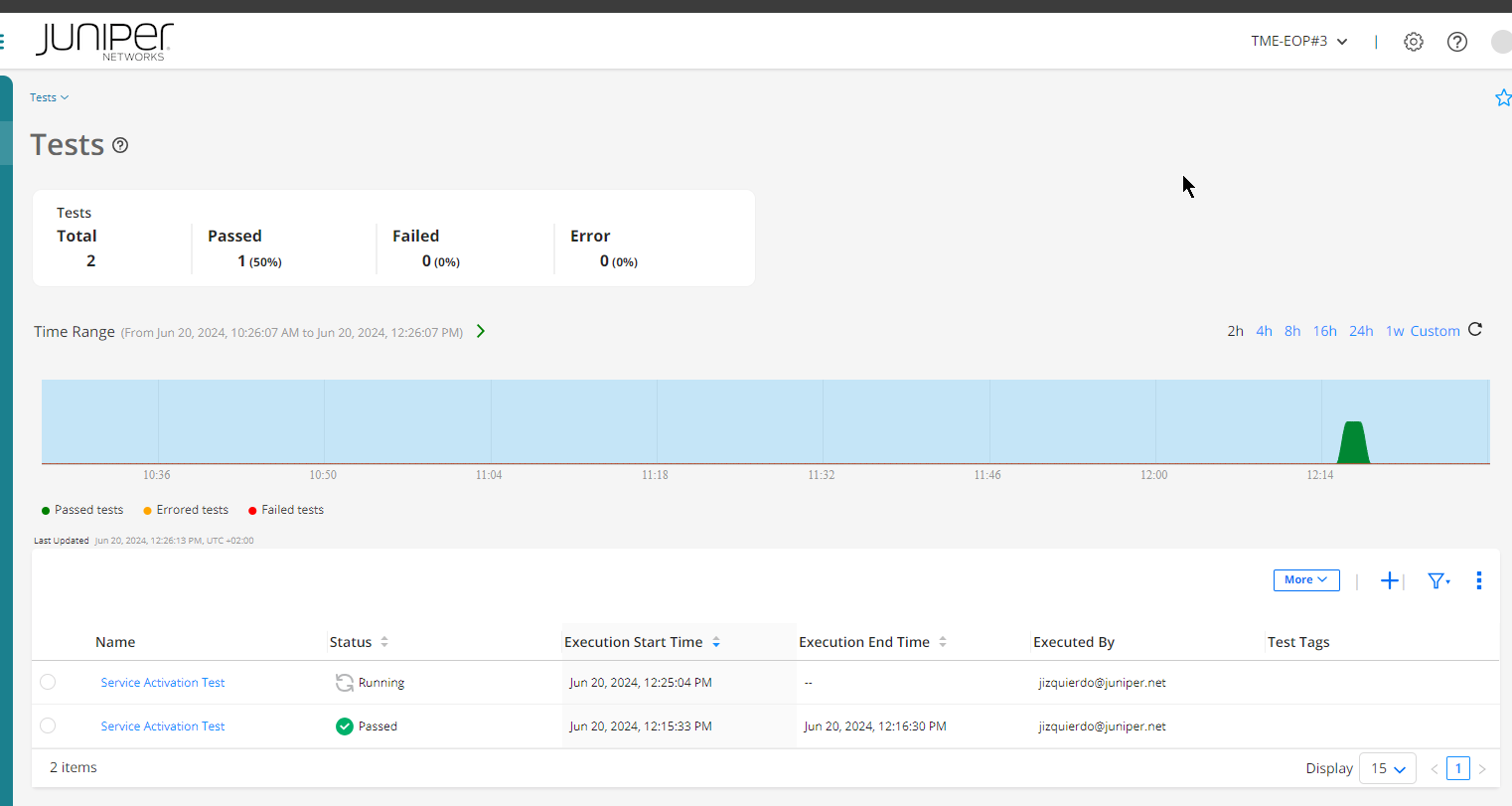
Task: Select the passed Service Activation Test radio
Action: (48, 726)
